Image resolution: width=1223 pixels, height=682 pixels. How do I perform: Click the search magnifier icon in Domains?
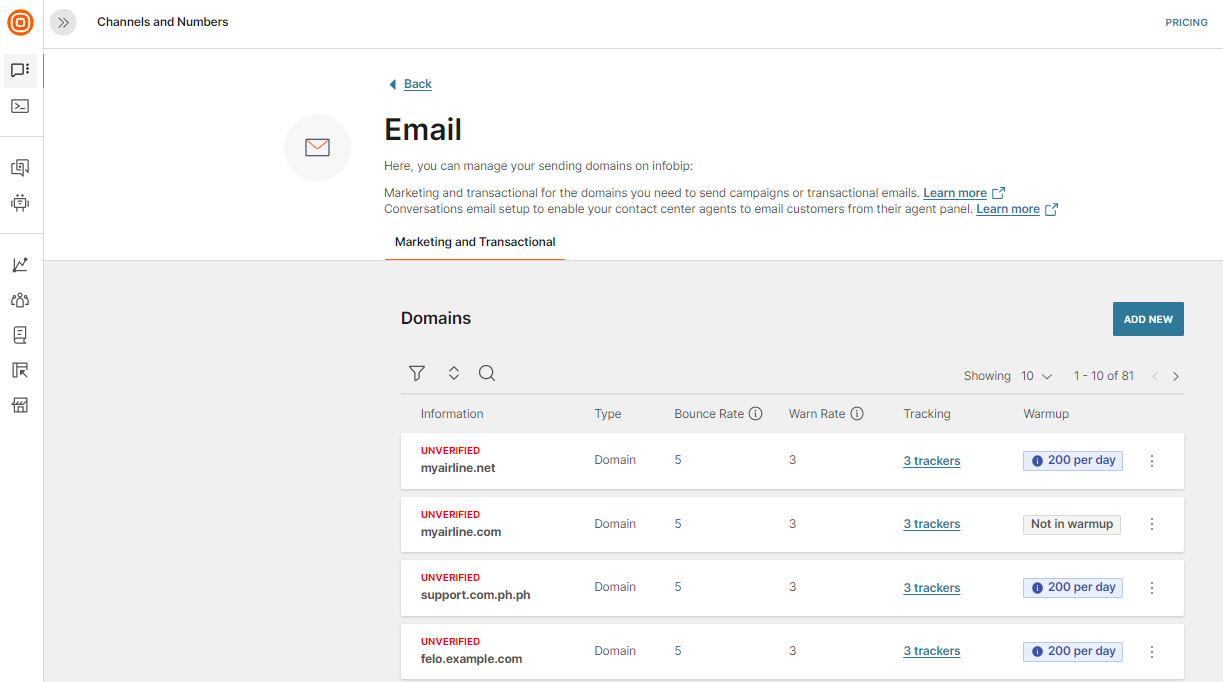coord(487,373)
